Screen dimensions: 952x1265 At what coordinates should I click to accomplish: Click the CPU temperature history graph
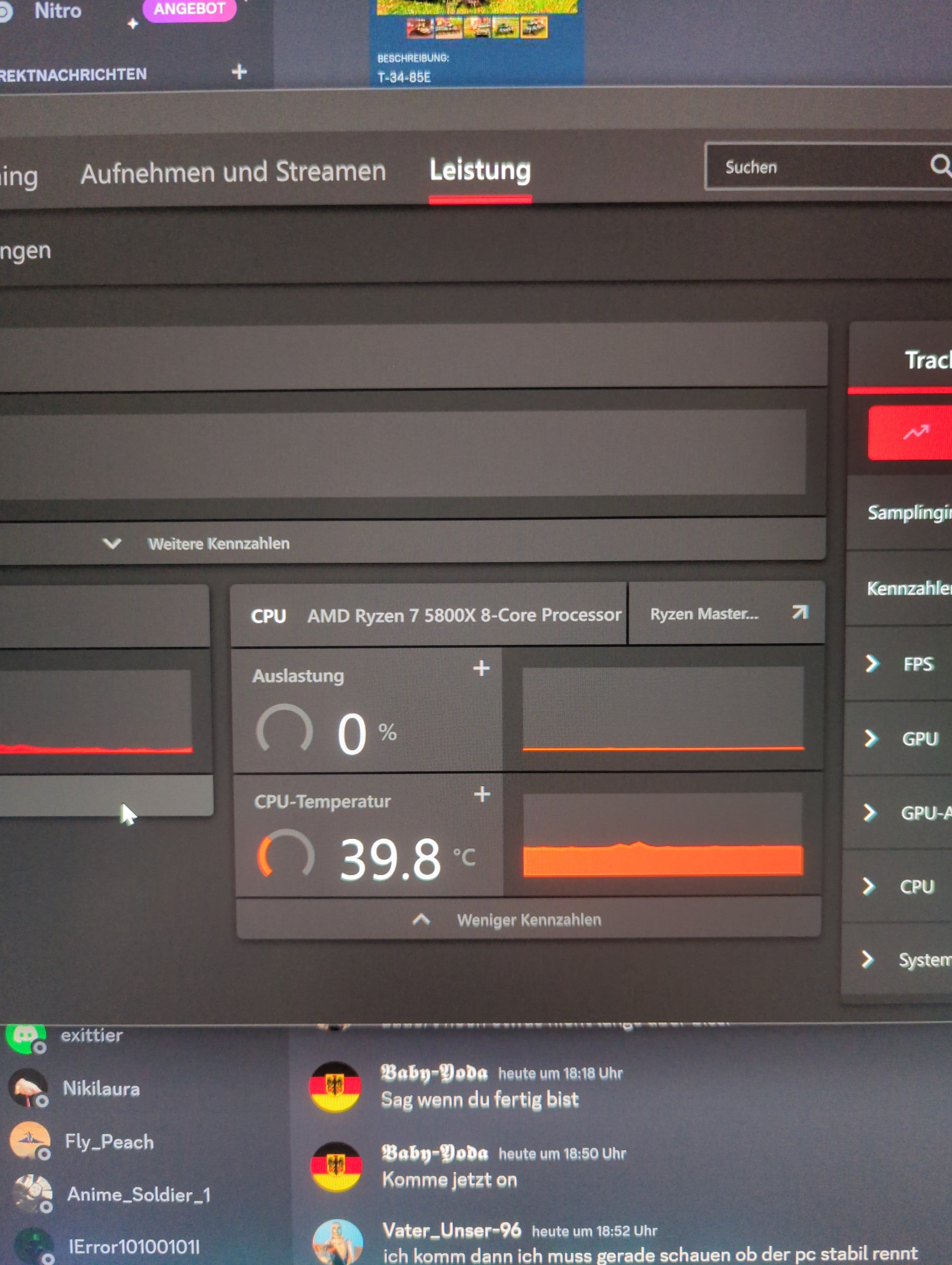[x=663, y=835]
